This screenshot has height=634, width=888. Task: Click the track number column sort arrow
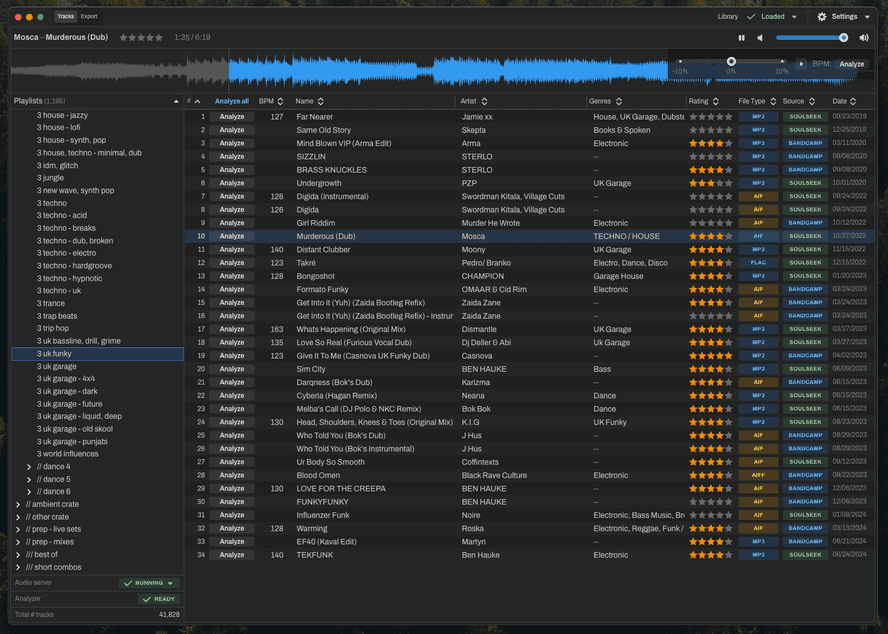coord(197,101)
